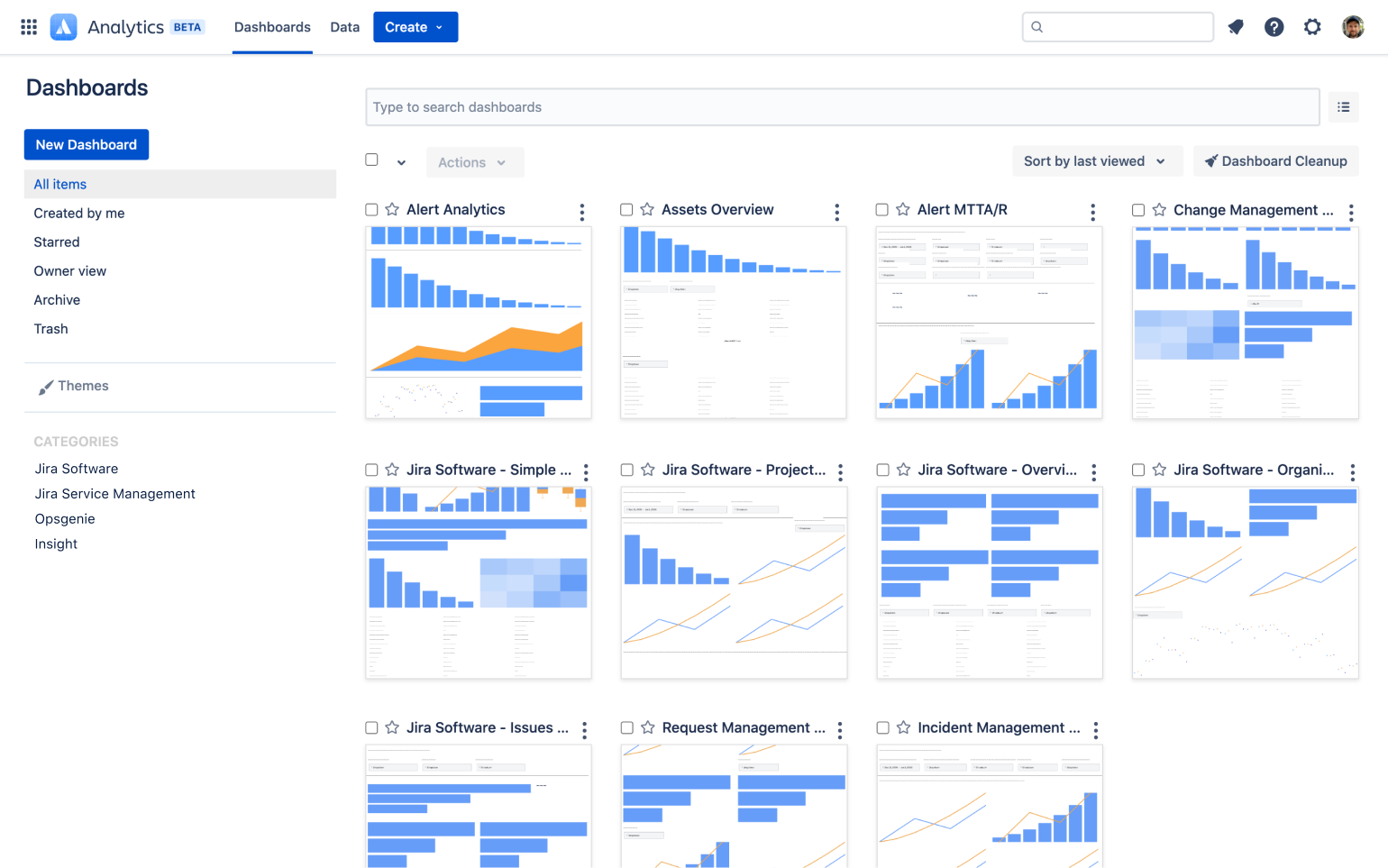Click the Dashboard Cleanup button

point(1275,161)
